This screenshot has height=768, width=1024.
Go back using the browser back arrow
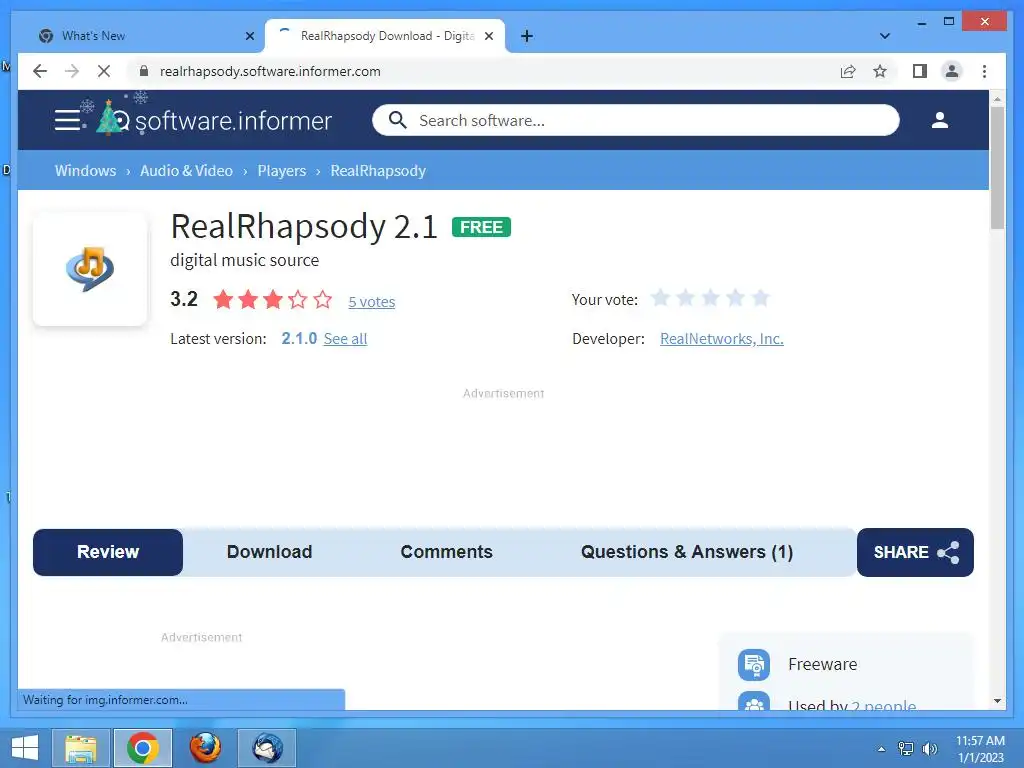click(40, 71)
